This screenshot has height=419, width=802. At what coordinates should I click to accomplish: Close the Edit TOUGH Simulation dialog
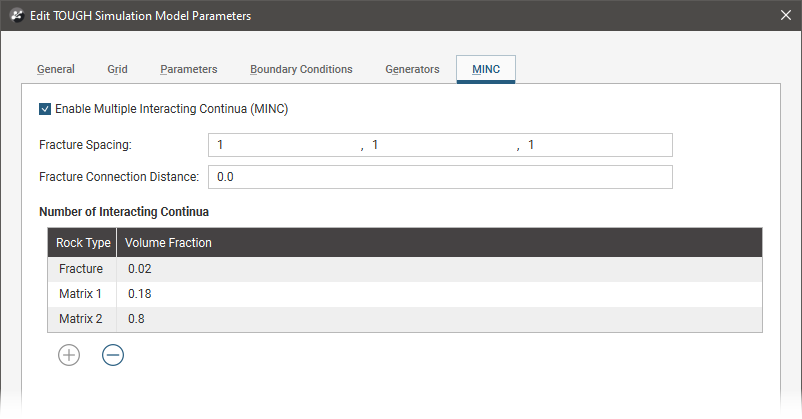click(786, 15)
